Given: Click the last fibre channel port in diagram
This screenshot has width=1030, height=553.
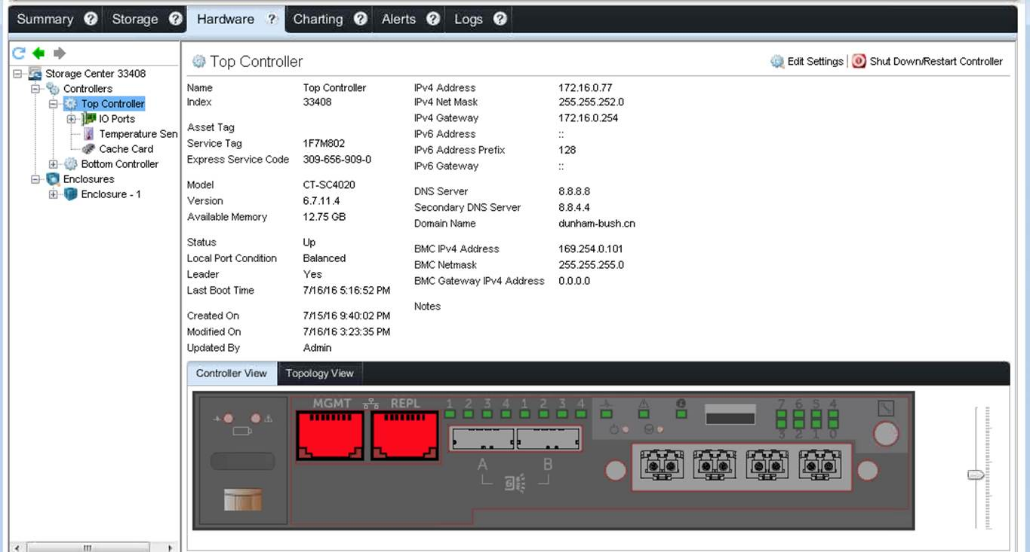Looking at the screenshot, I should point(820,466).
